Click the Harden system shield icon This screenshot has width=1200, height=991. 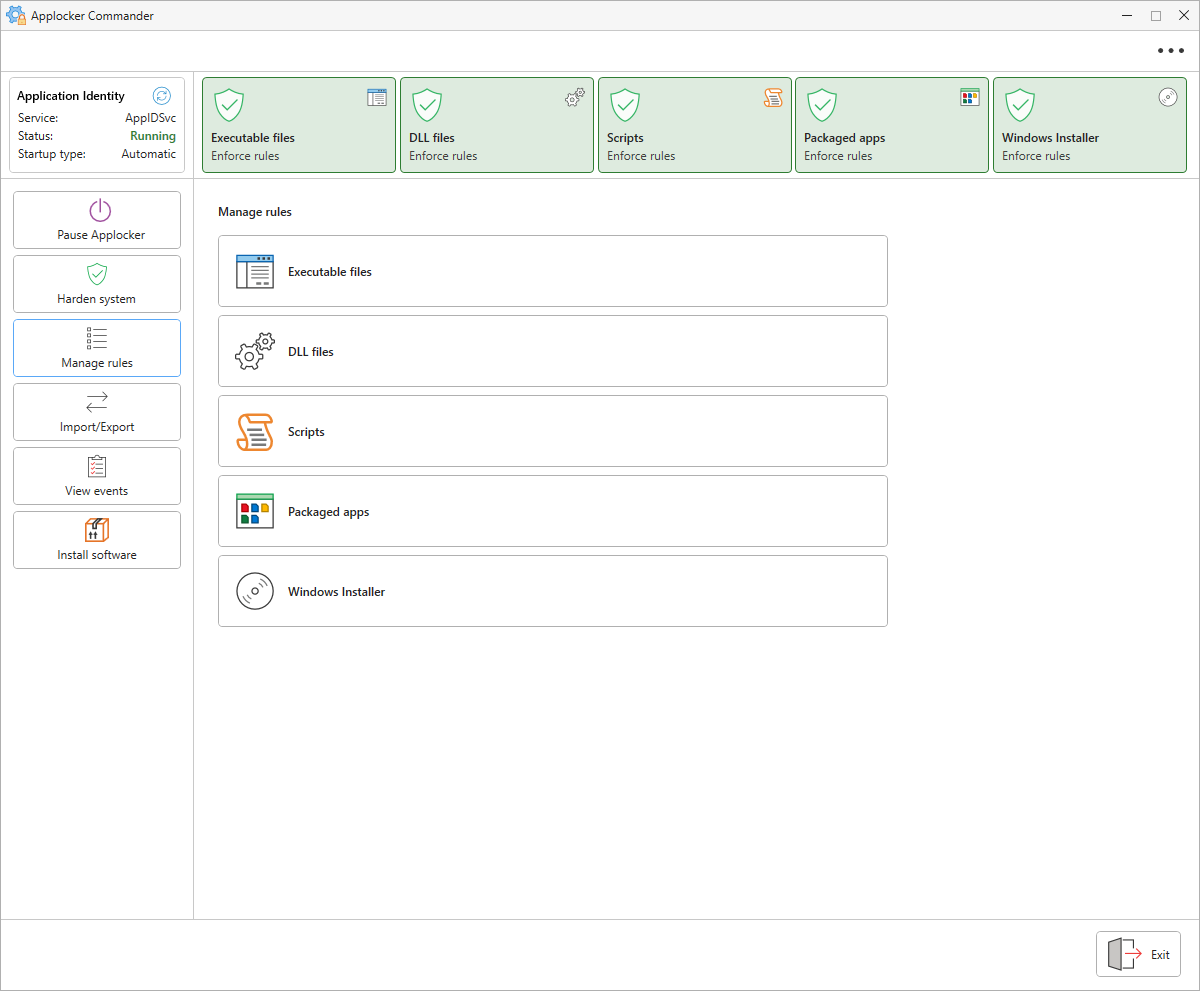tap(97, 274)
